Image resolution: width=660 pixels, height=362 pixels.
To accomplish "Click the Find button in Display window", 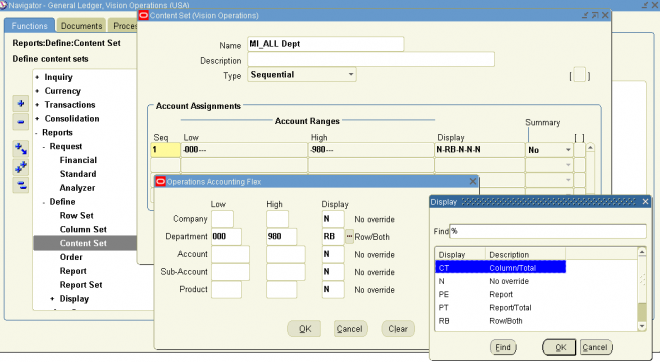I will pyautogui.click(x=503, y=347).
